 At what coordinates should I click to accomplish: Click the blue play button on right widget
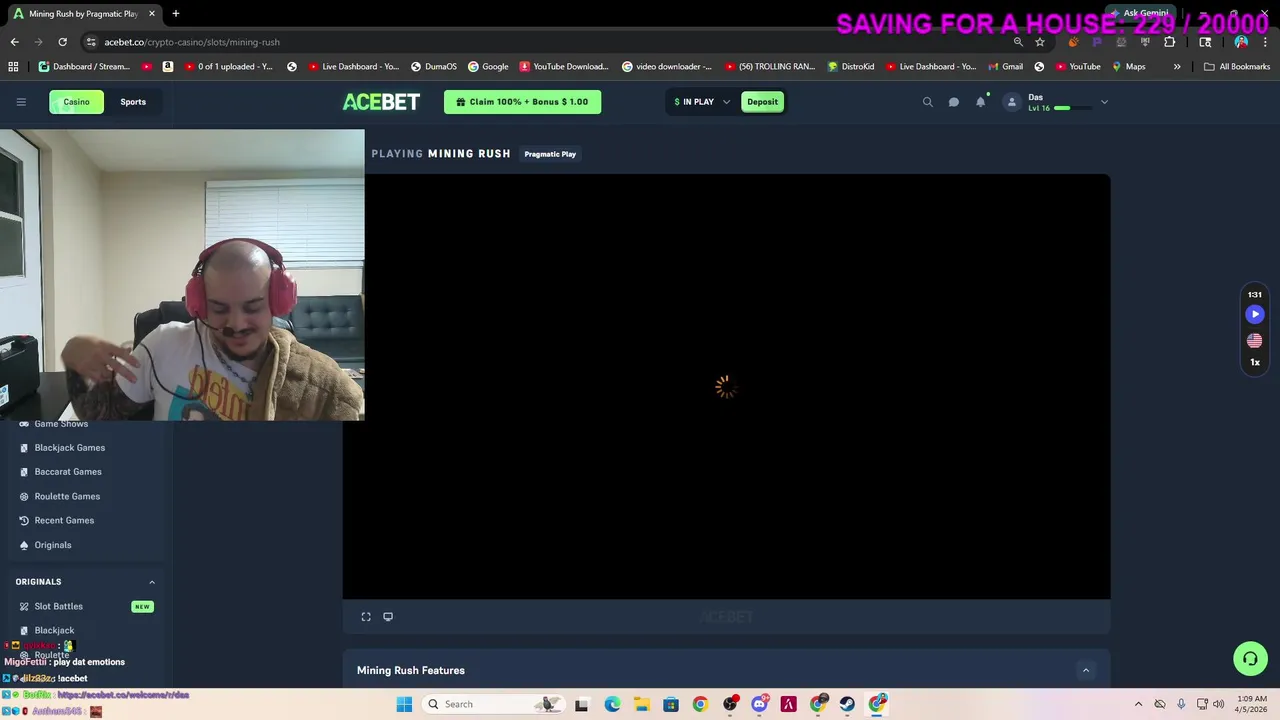tap(1255, 314)
